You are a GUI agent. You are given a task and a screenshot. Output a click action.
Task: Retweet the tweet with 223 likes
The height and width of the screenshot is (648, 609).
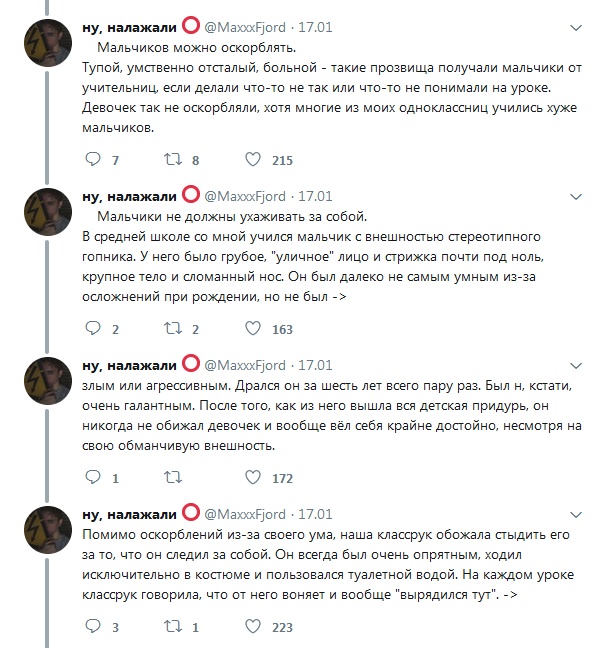173,627
